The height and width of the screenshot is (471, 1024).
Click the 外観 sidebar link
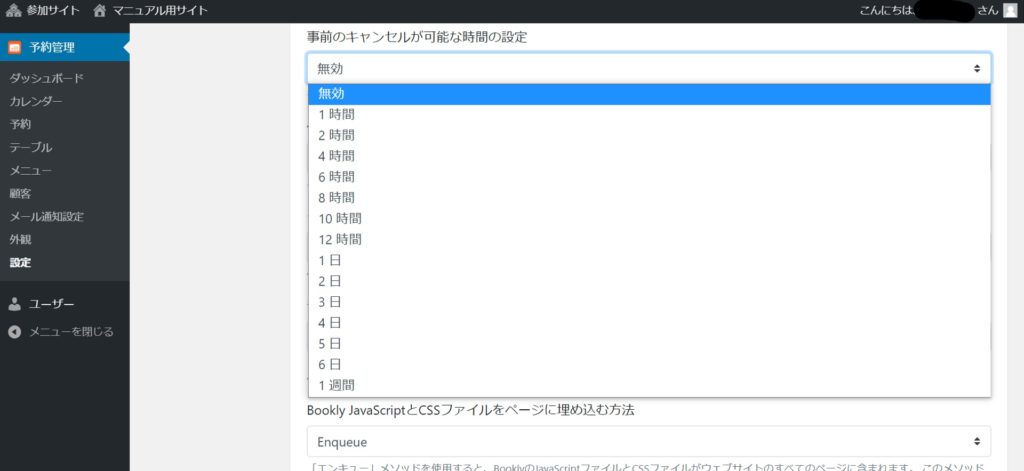pos(20,239)
